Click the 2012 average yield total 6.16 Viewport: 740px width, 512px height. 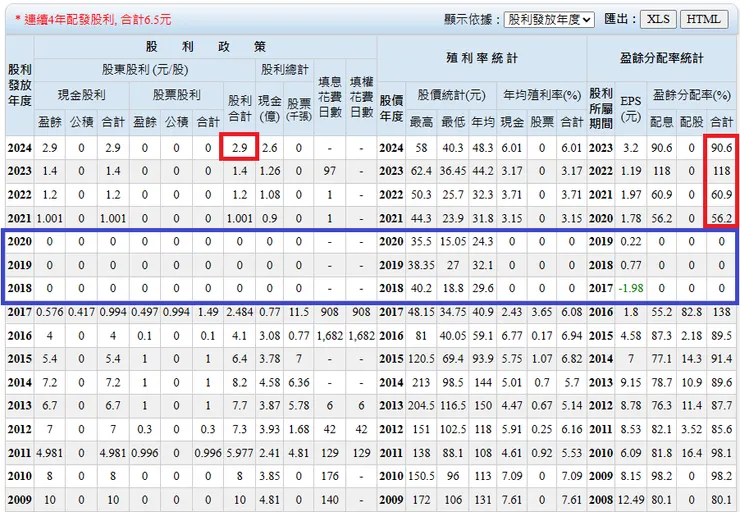coord(572,429)
